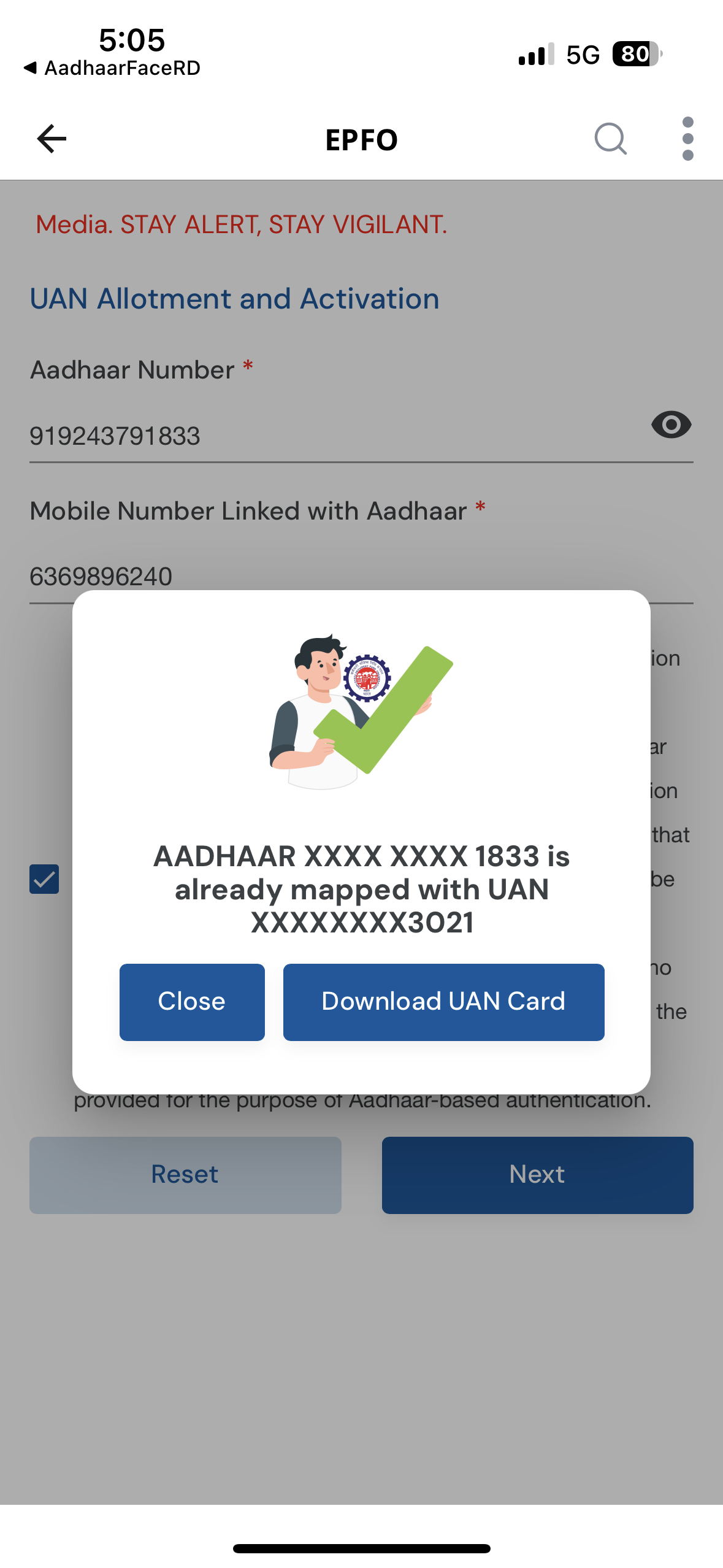
Task: Click the Next button
Action: tap(537, 1175)
